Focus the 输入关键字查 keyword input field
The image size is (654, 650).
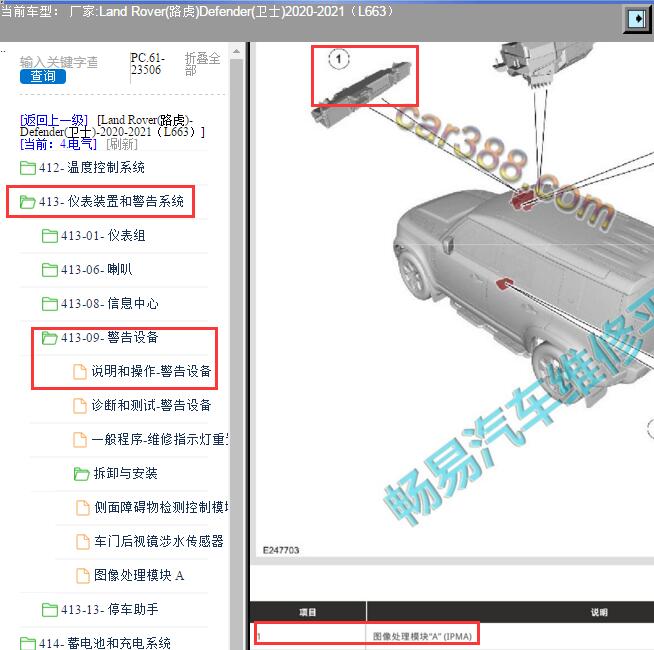59,62
